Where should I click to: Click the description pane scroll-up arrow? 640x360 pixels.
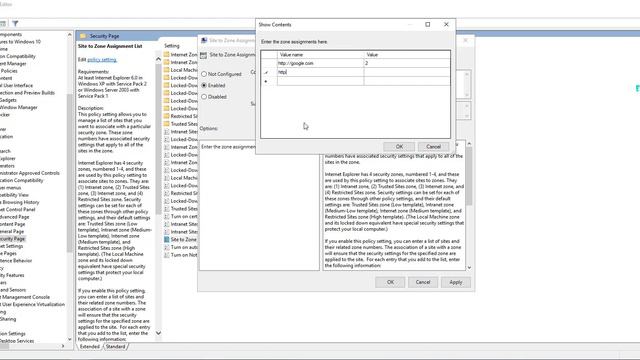pyautogui.click(x=158, y=59)
